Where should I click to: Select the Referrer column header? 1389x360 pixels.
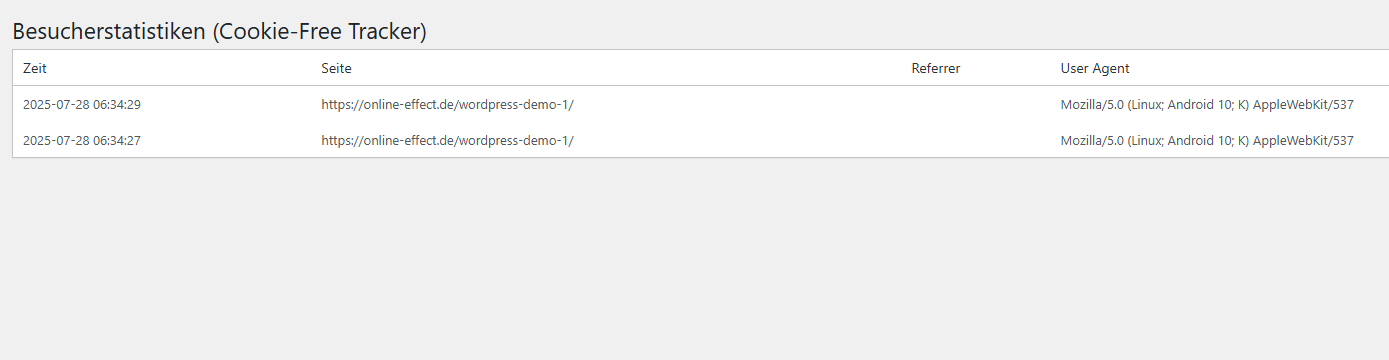936,68
